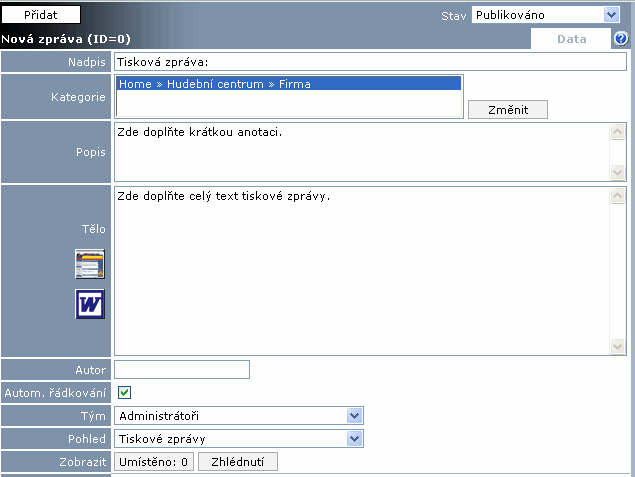Expand the Stav dropdown showing Publikováno
Screen dimensions: 635x477
545,15
